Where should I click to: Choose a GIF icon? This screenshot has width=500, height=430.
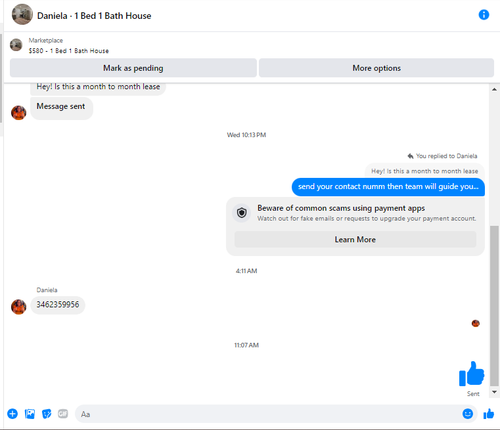tap(63, 414)
